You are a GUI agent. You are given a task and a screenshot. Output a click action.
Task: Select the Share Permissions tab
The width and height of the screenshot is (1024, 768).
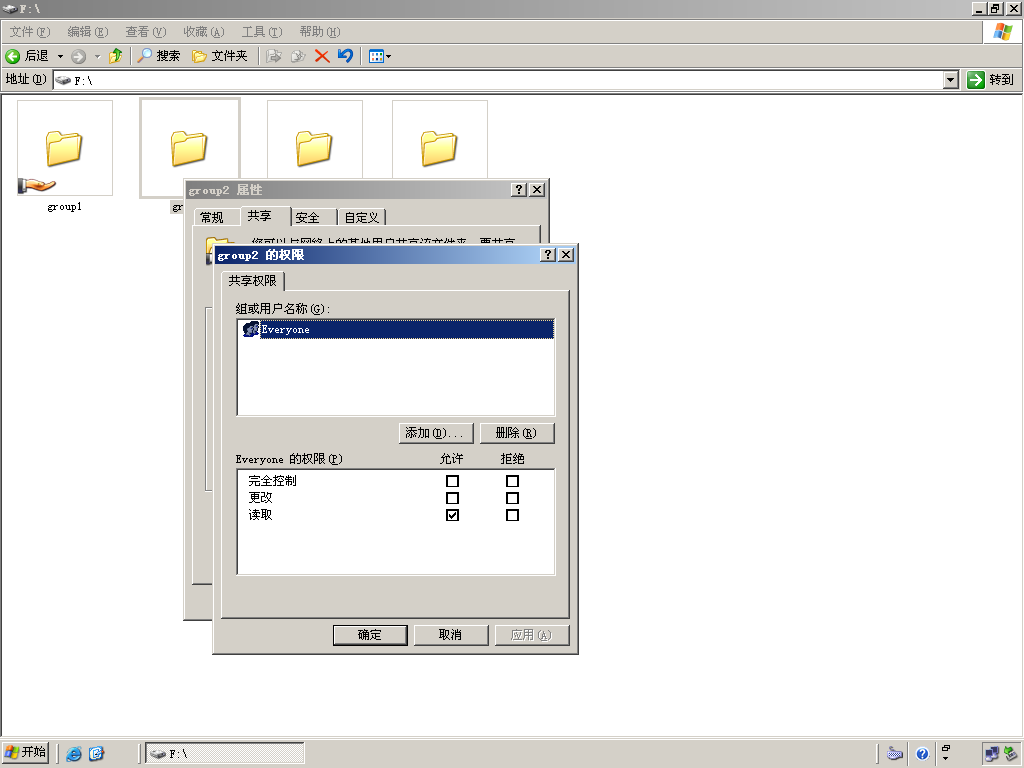[x=252, y=281]
